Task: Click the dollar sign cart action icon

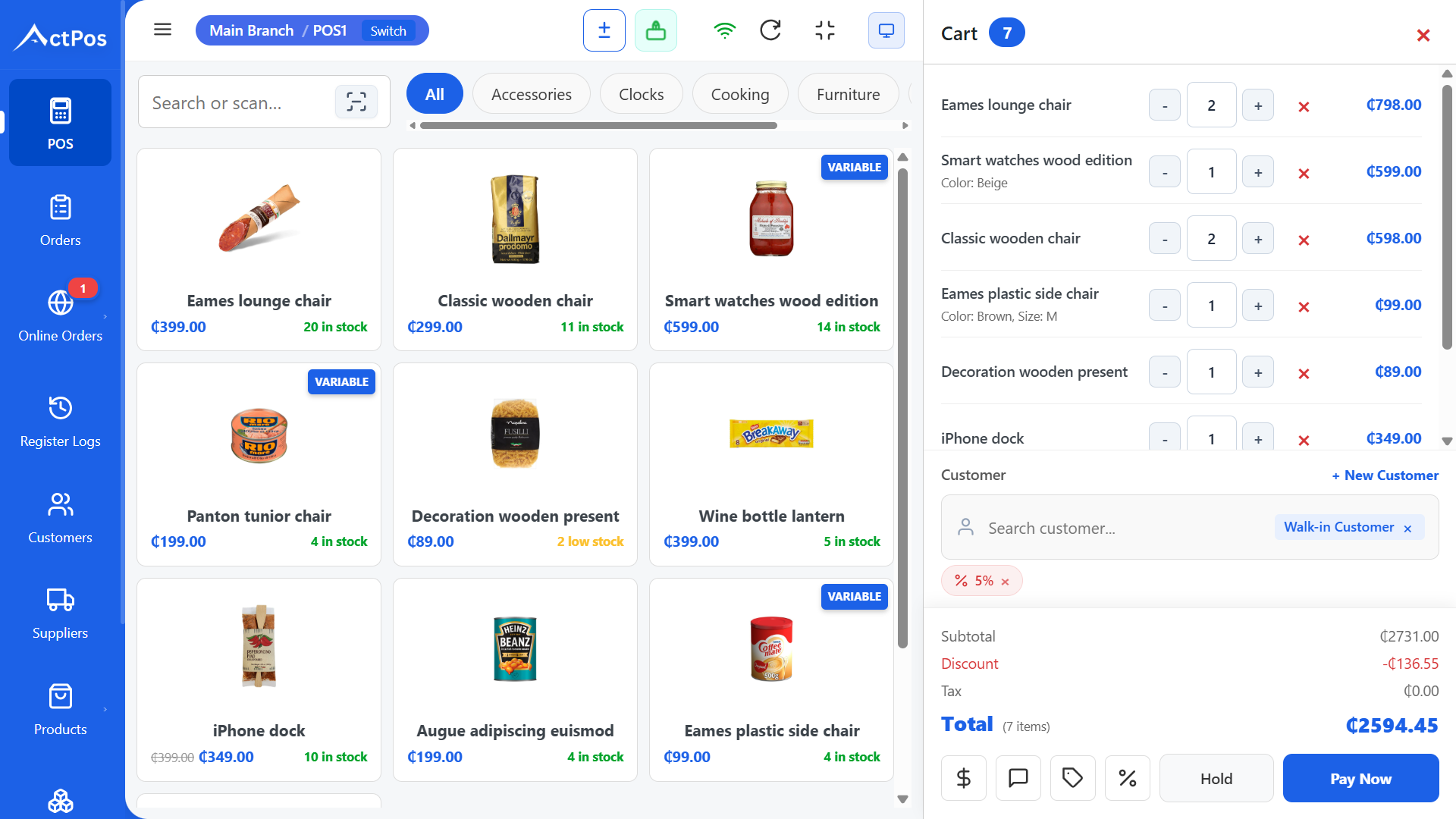Action: (964, 778)
